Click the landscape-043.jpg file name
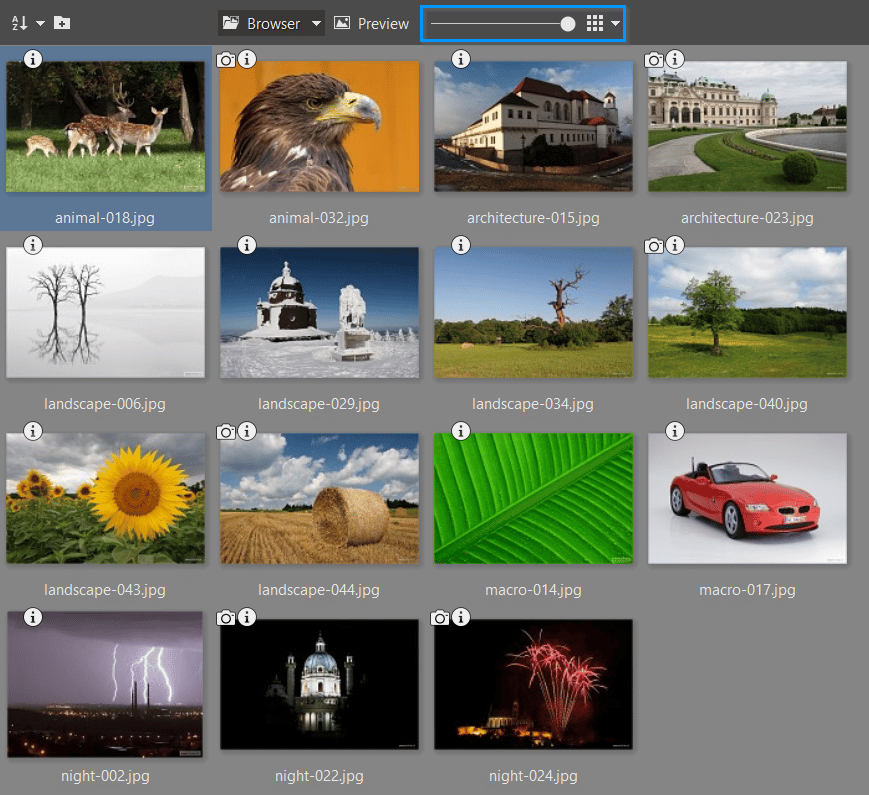The height and width of the screenshot is (795, 869). pos(105,590)
